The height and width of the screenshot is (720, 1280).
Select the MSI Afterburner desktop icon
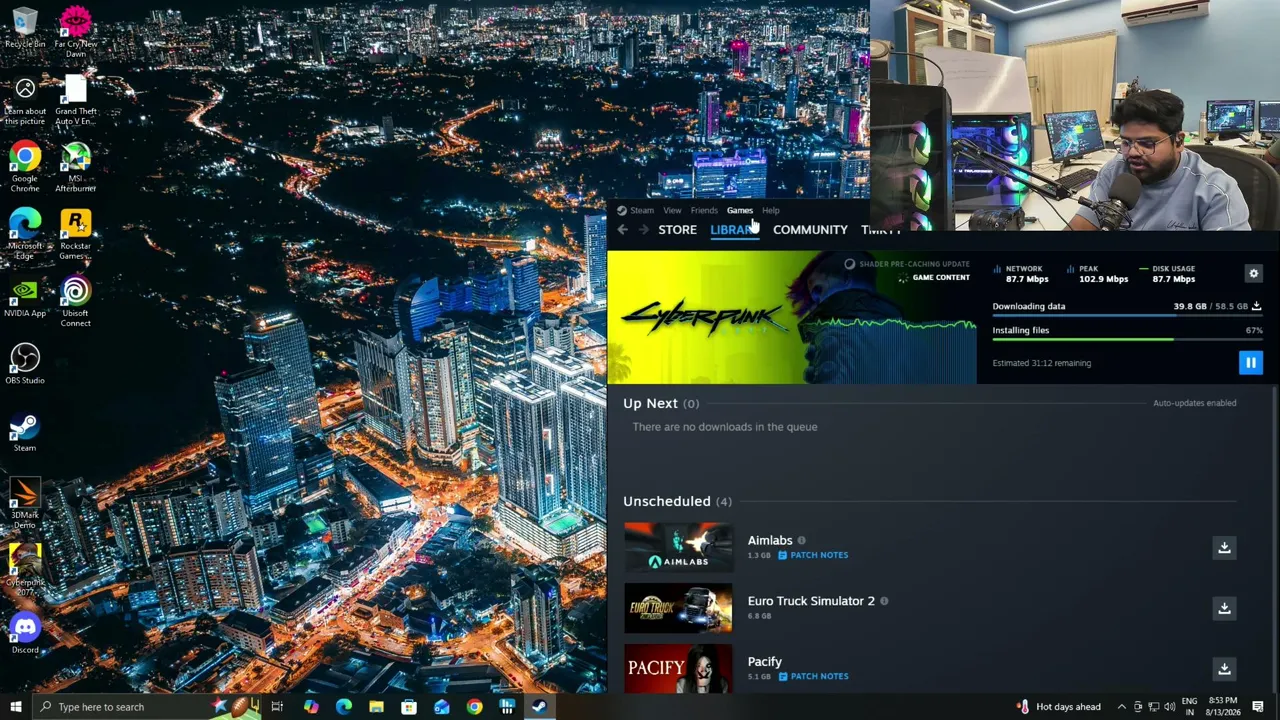click(x=75, y=167)
